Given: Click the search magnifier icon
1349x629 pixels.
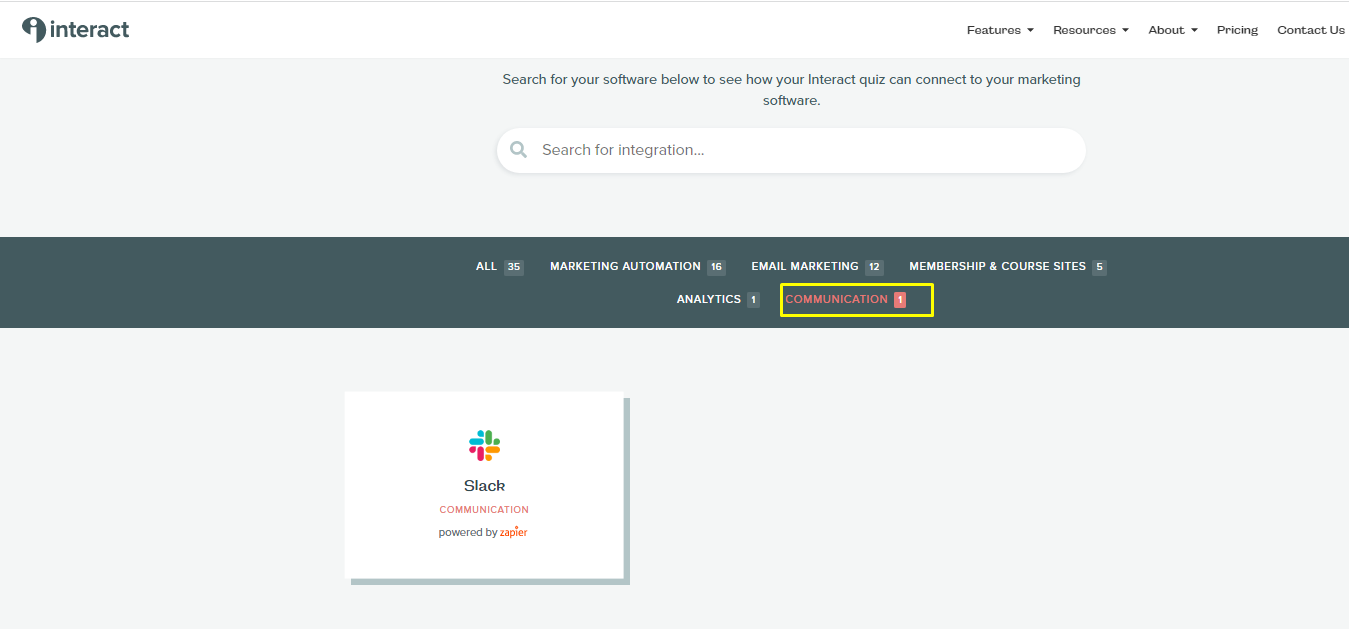Looking at the screenshot, I should pos(518,150).
